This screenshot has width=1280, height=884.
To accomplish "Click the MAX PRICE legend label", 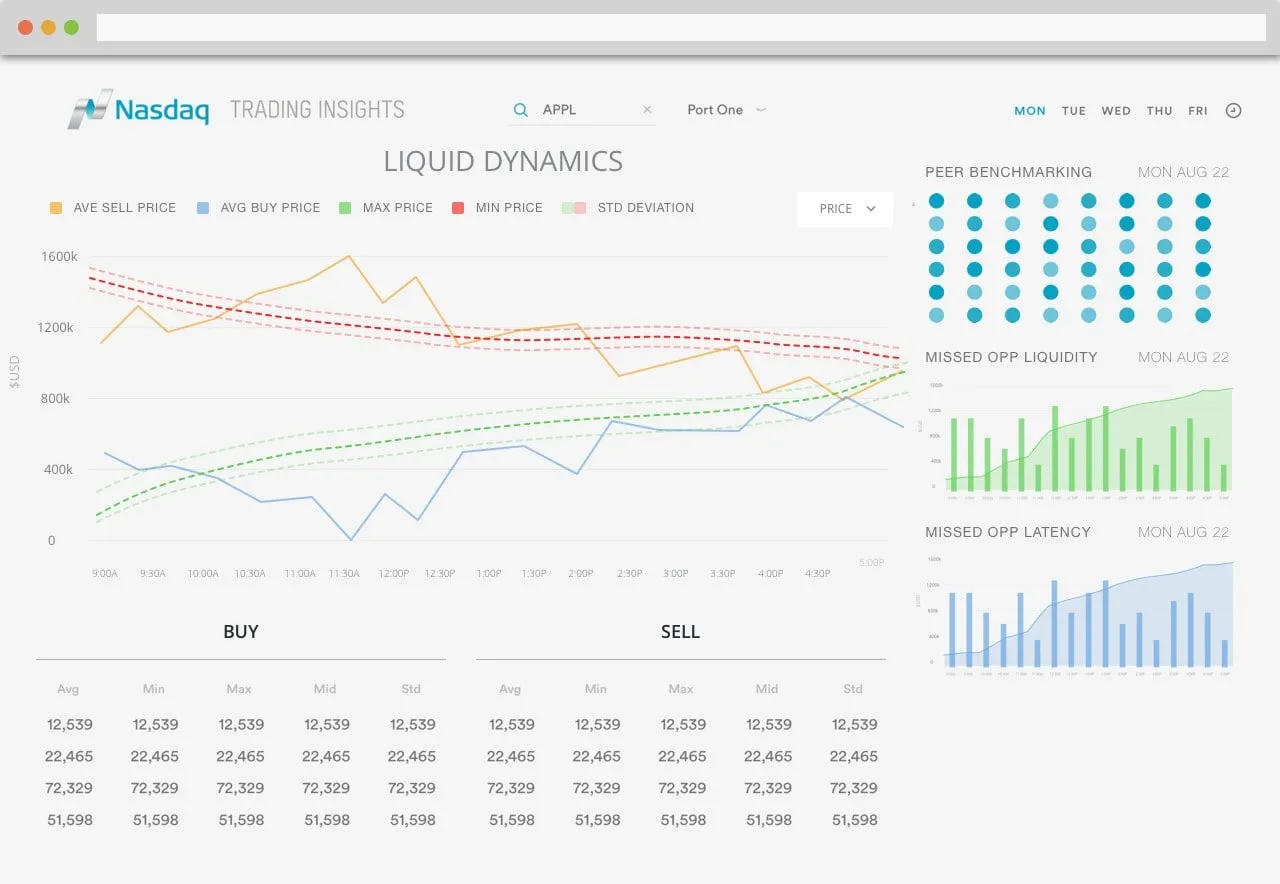I will [x=398, y=208].
